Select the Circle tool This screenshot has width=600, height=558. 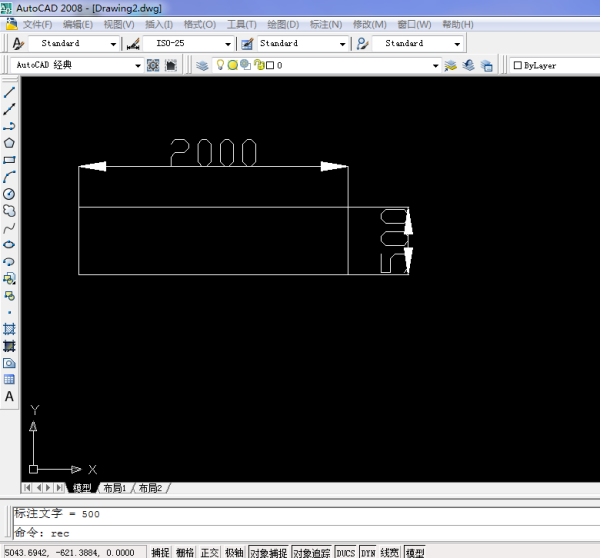[x=9, y=194]
